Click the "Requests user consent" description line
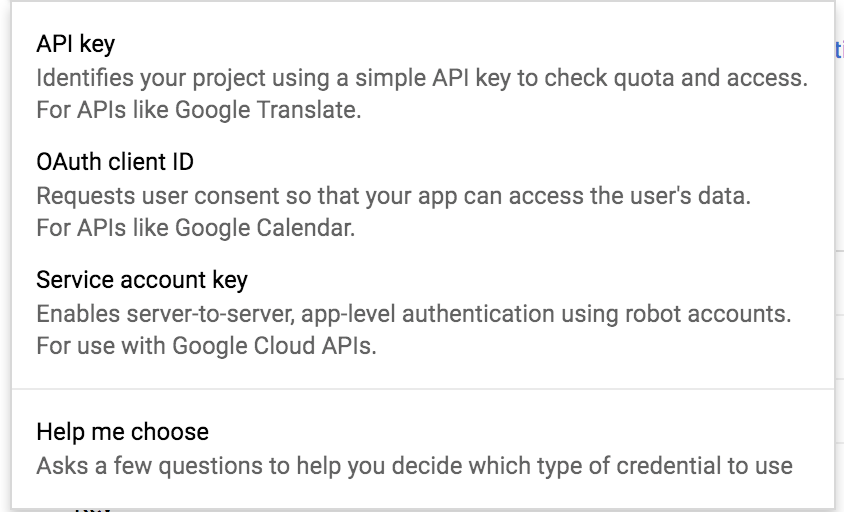This screenshot has height=512, width=844. pyautogui.click(x=392, y=195)
